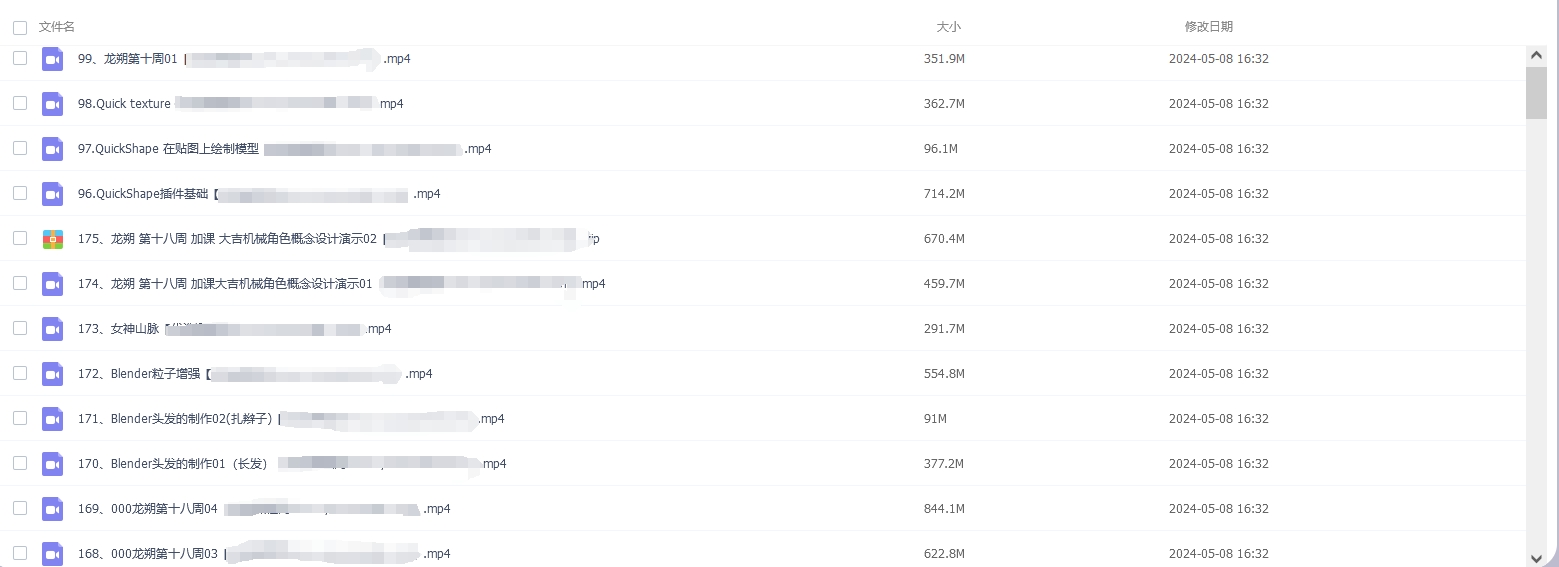Image resolution: width=1559 pixels, height=567 pixels.
Task: Click the video icon for 168、000龙朔第十八周03
Action: click(52, 554)
